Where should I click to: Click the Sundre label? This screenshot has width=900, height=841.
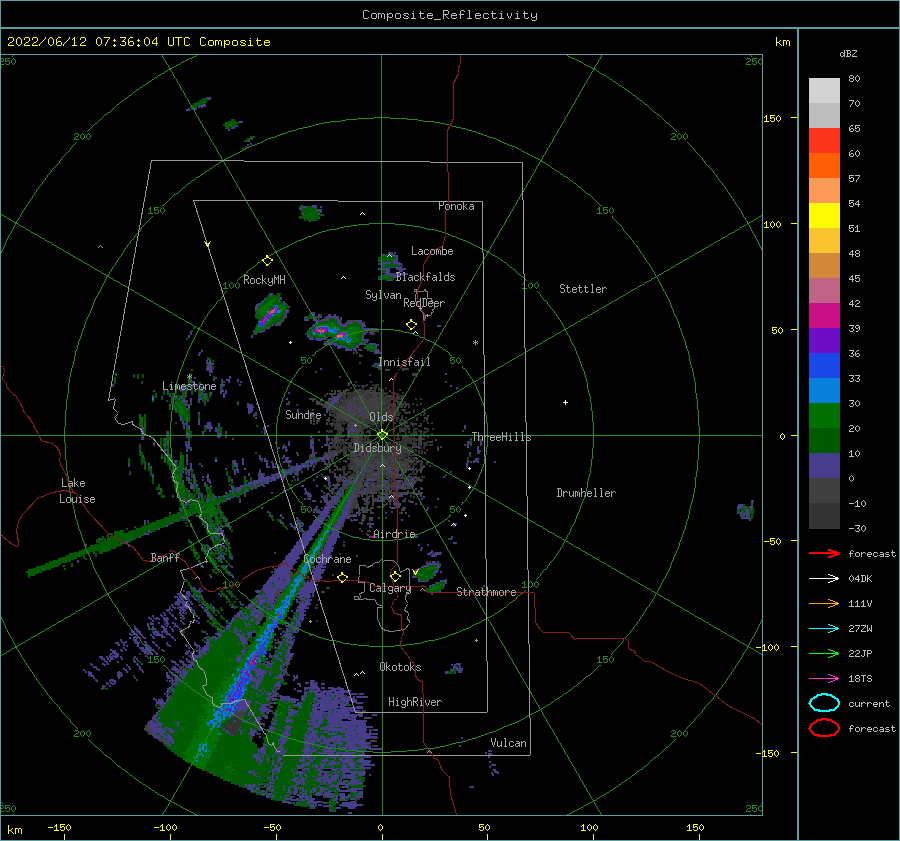click(x=303, y=414)
